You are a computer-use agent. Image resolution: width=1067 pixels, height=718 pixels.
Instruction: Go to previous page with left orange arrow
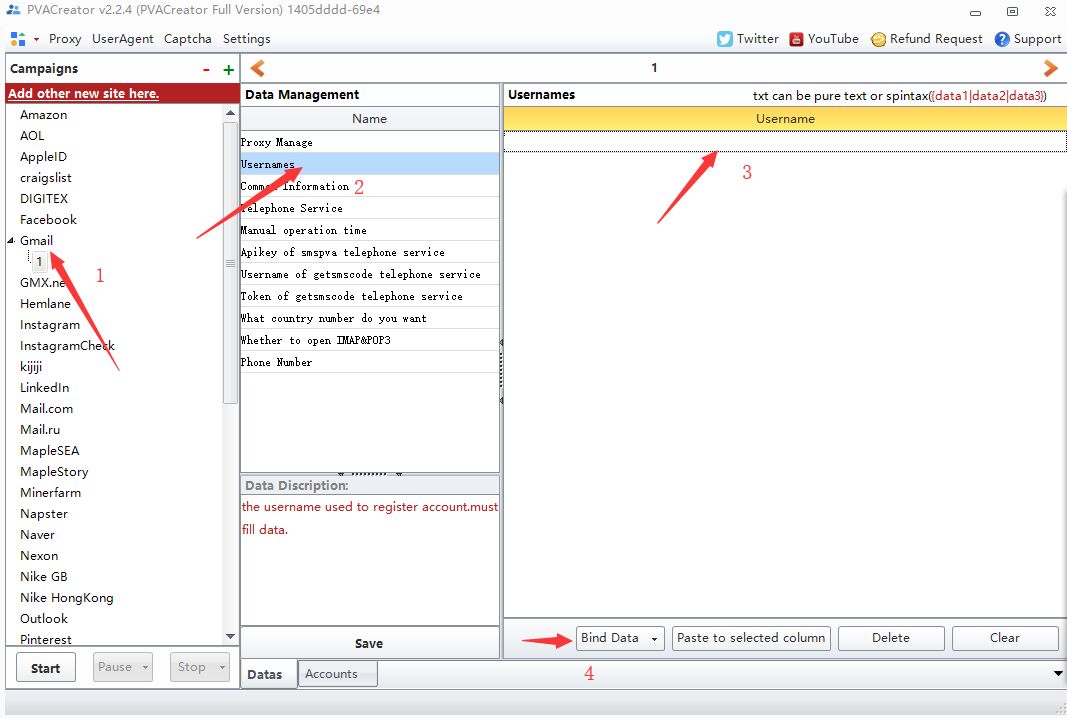[x=257, y=68]
